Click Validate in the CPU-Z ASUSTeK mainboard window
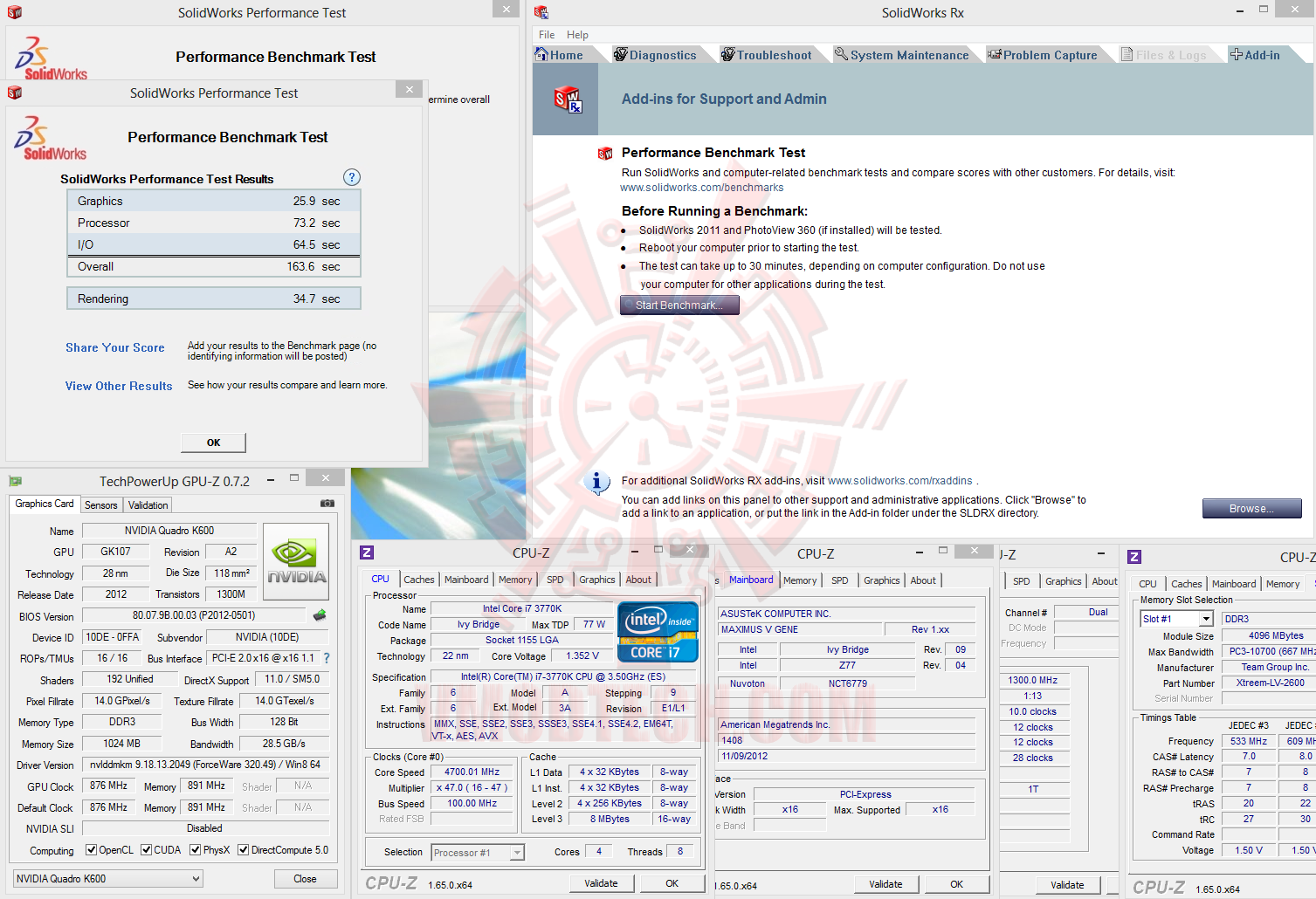Image resolution: width=1316 pixels, height=899 pixels. (x=885, y=884)
